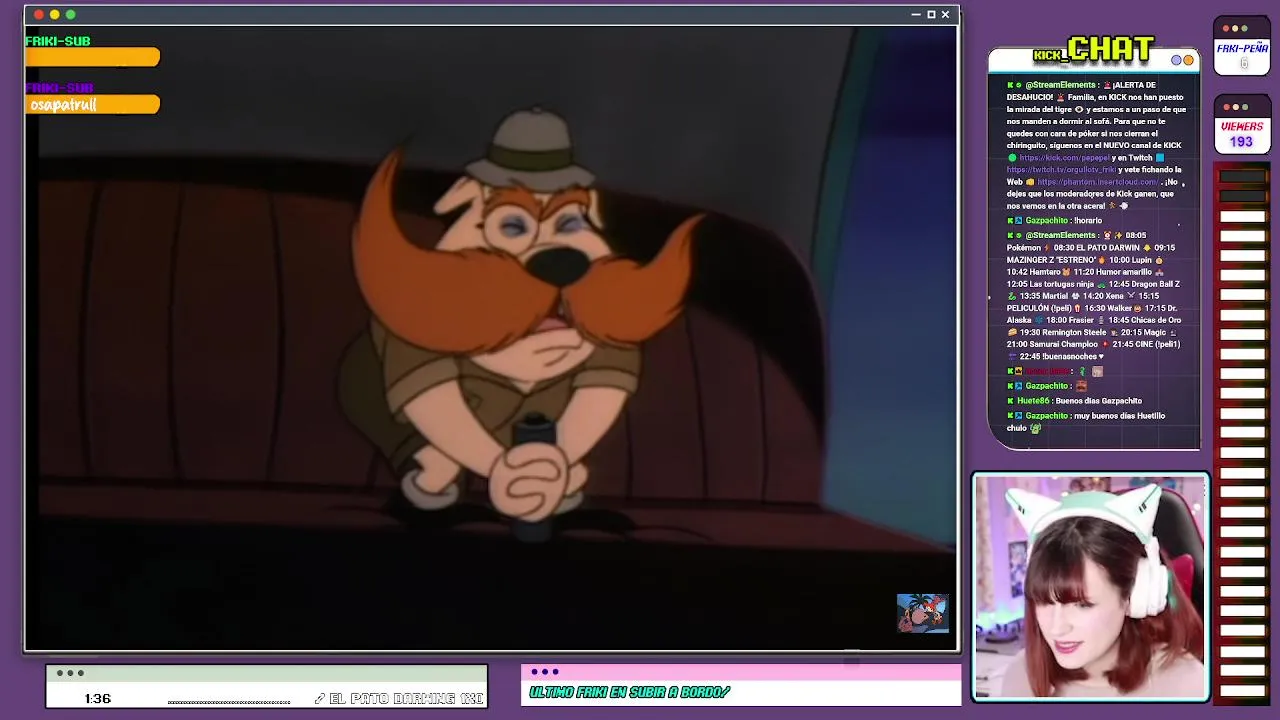Click the streamer webcam feed
The image size is (1280, 720).
(1091, 587)
